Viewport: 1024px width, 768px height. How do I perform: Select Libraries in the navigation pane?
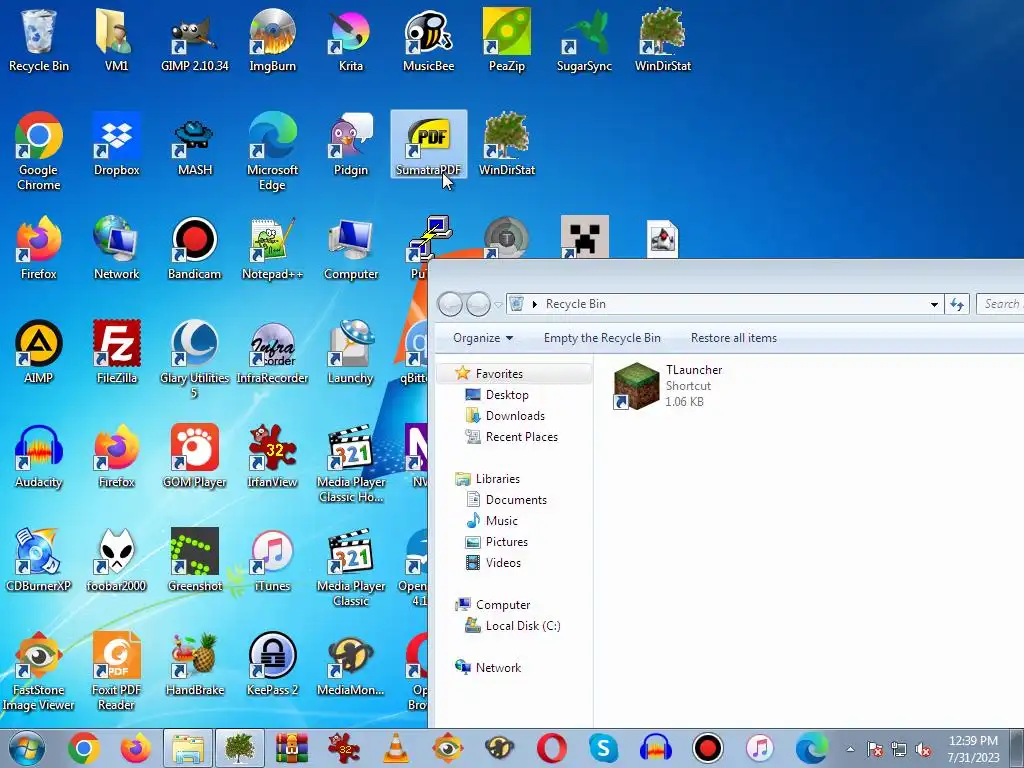[498, 479]
